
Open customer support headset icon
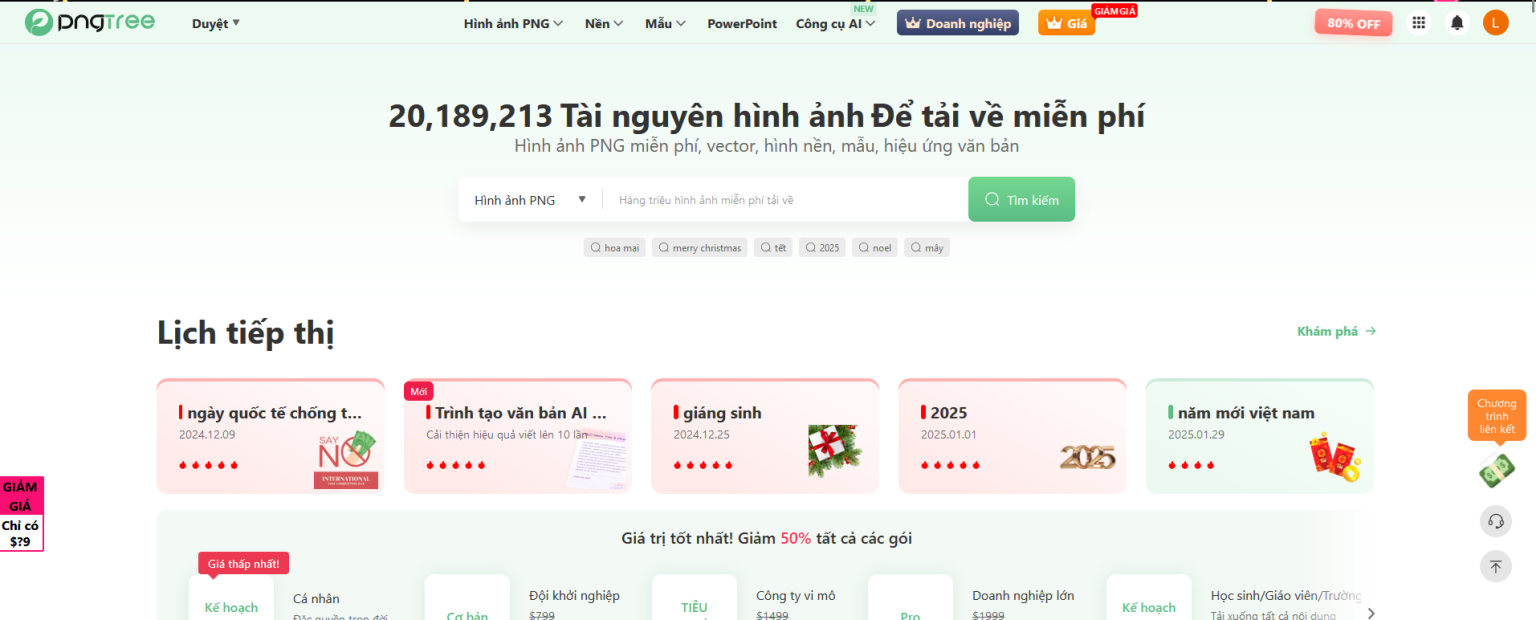(x=1495, y=521)
